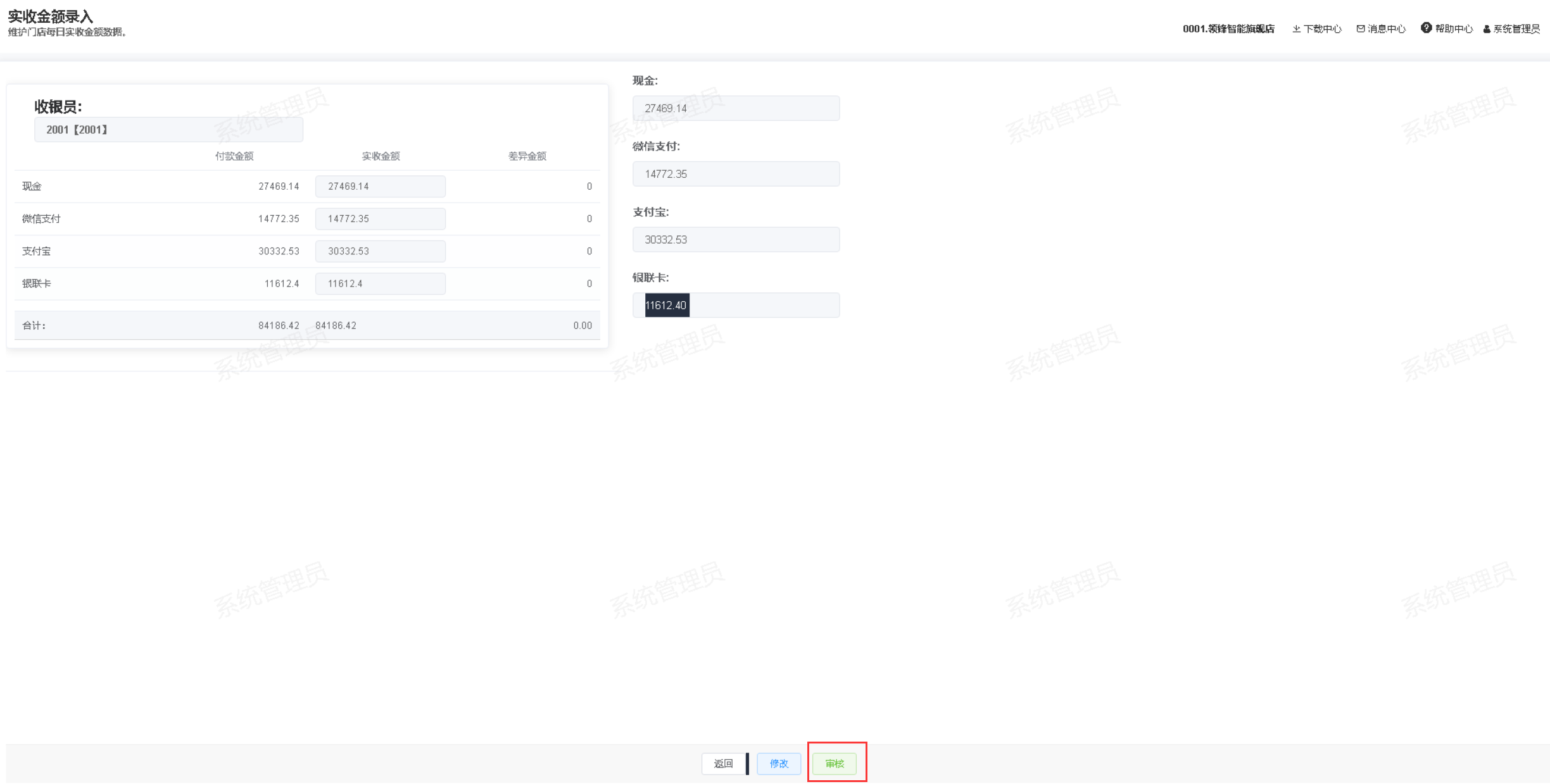Screen dimensions: 1550x784
Task: Click the 消息中心 envelope icon
Action: (1360, 29)
